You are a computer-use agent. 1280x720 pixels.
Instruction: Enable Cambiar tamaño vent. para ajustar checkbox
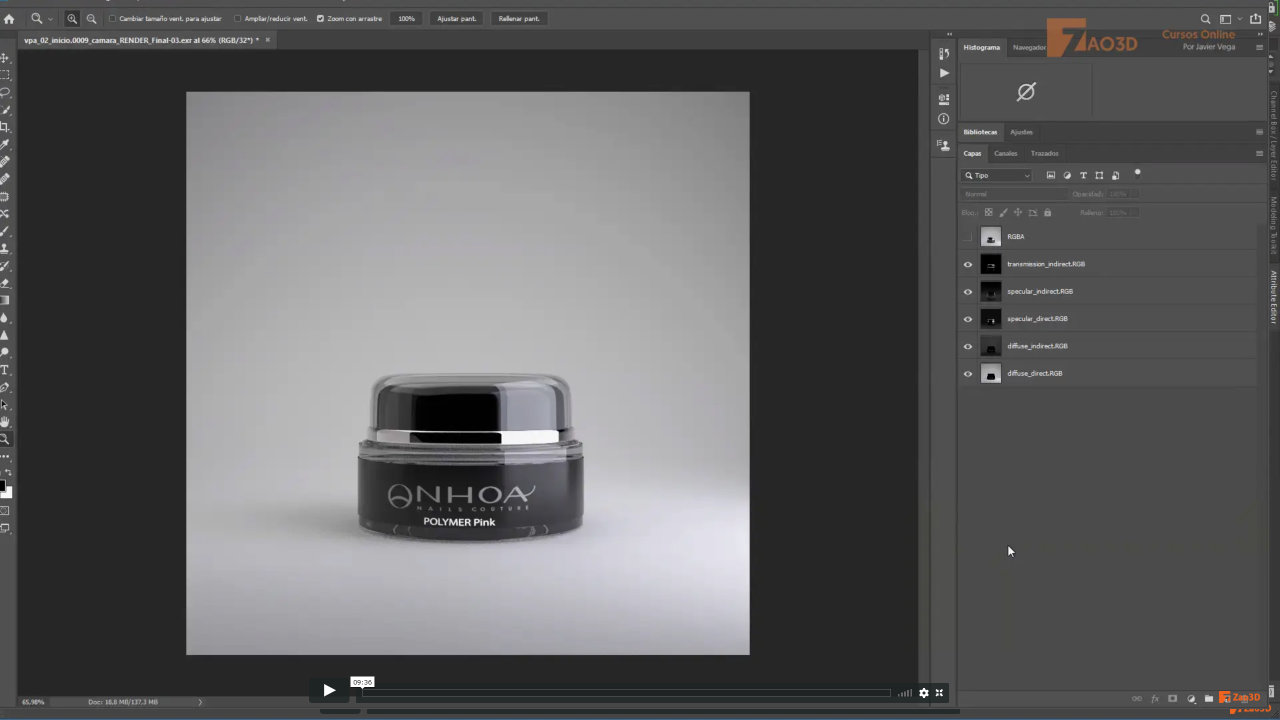[112, 18]
